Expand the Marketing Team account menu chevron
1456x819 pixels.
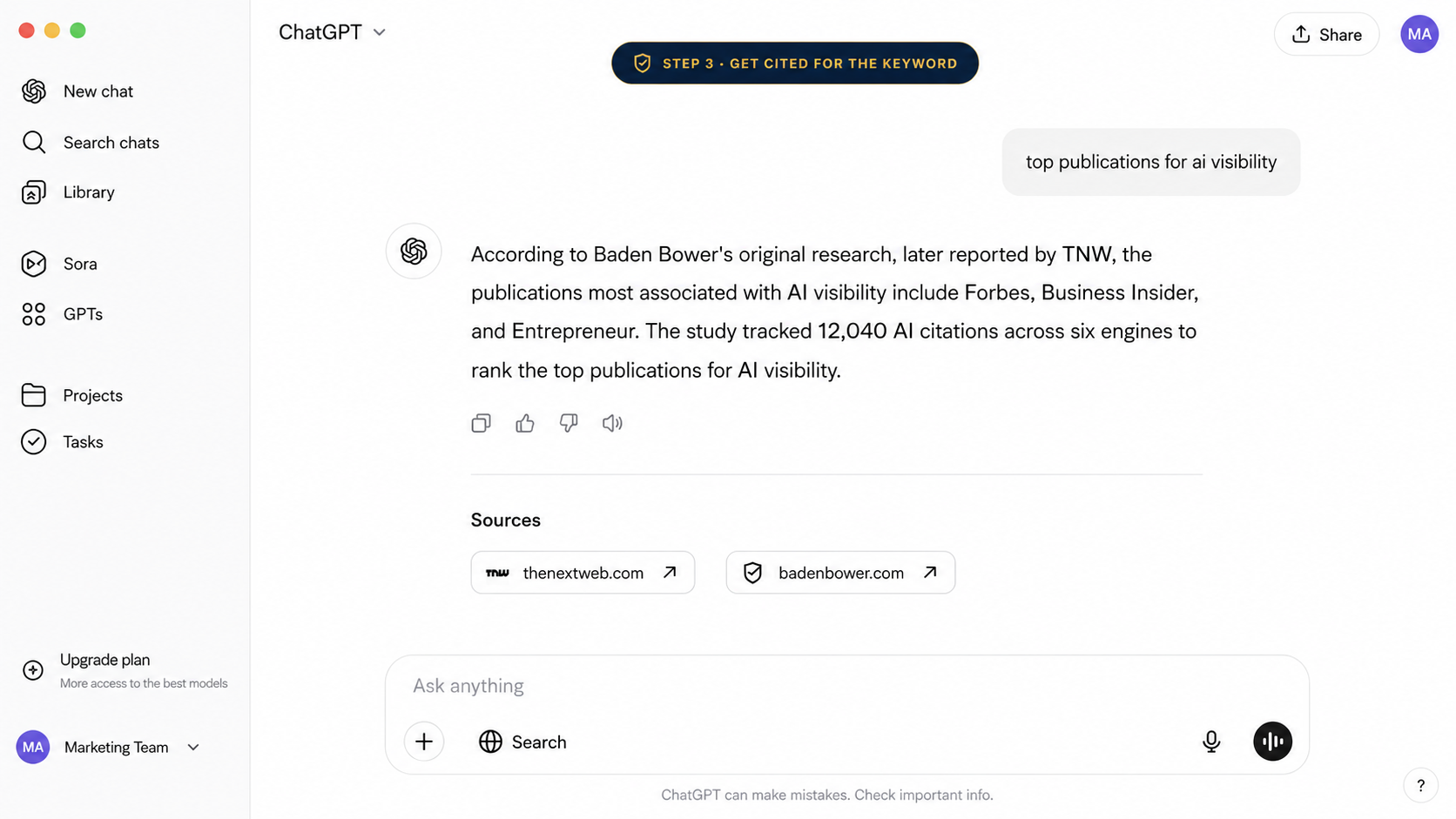(193, 748)
